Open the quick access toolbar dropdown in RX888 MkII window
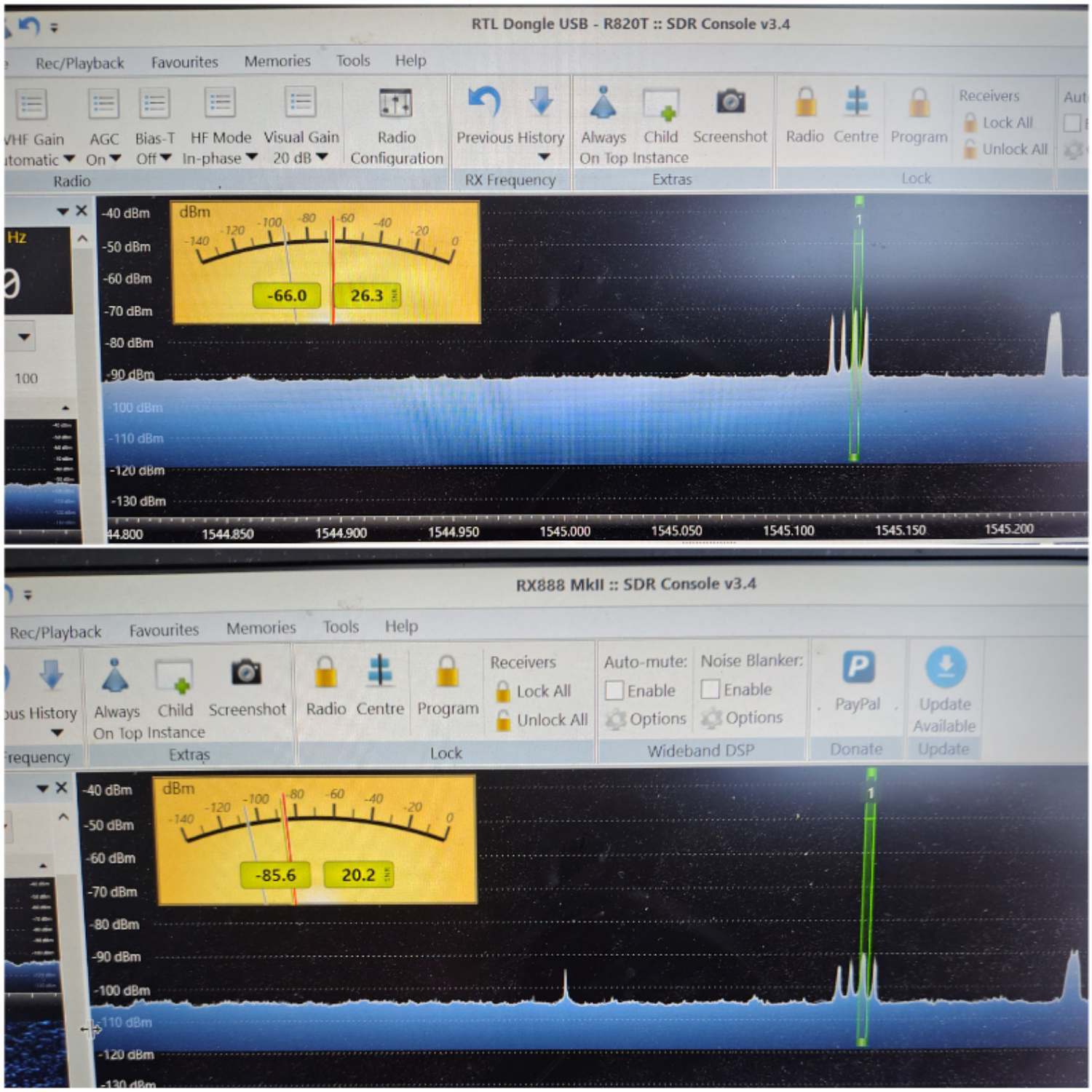This screenshot has width=1092, height=1092. [x=28, y=595]
